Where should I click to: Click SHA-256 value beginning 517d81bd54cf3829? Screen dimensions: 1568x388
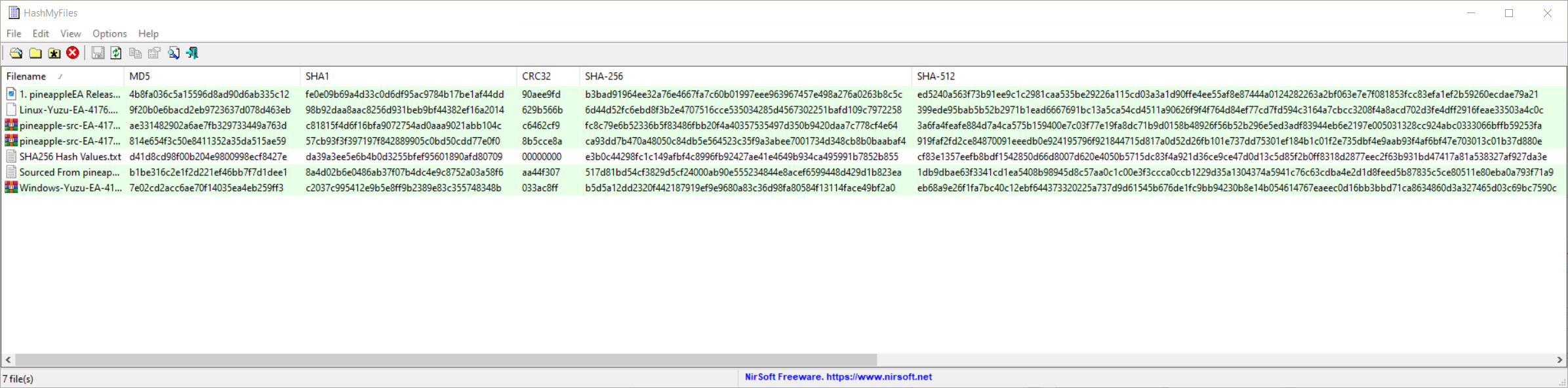point(743,172)
